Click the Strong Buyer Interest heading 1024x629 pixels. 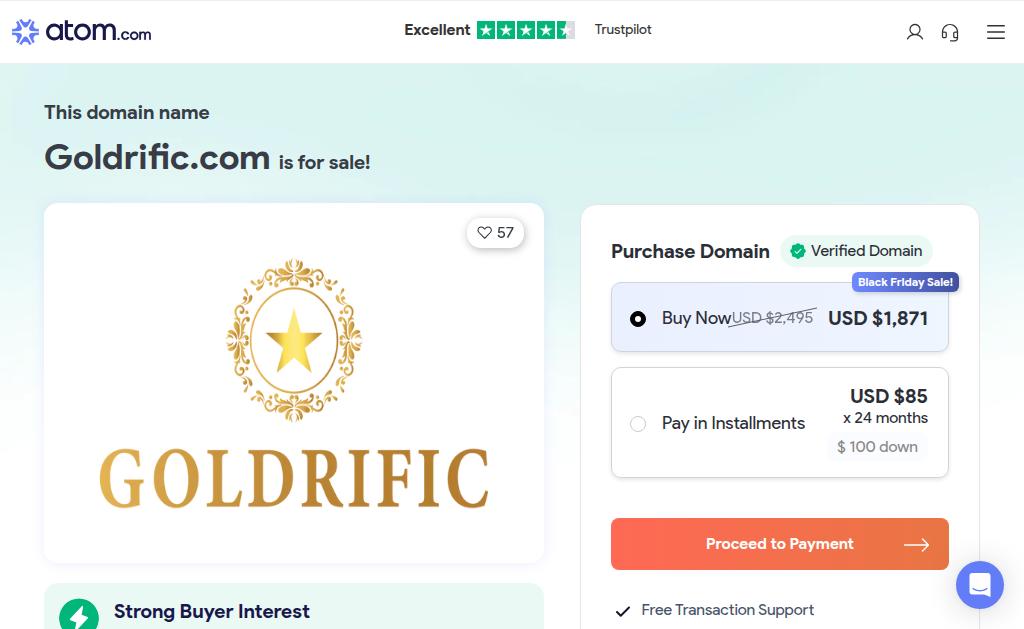[212, 611]
